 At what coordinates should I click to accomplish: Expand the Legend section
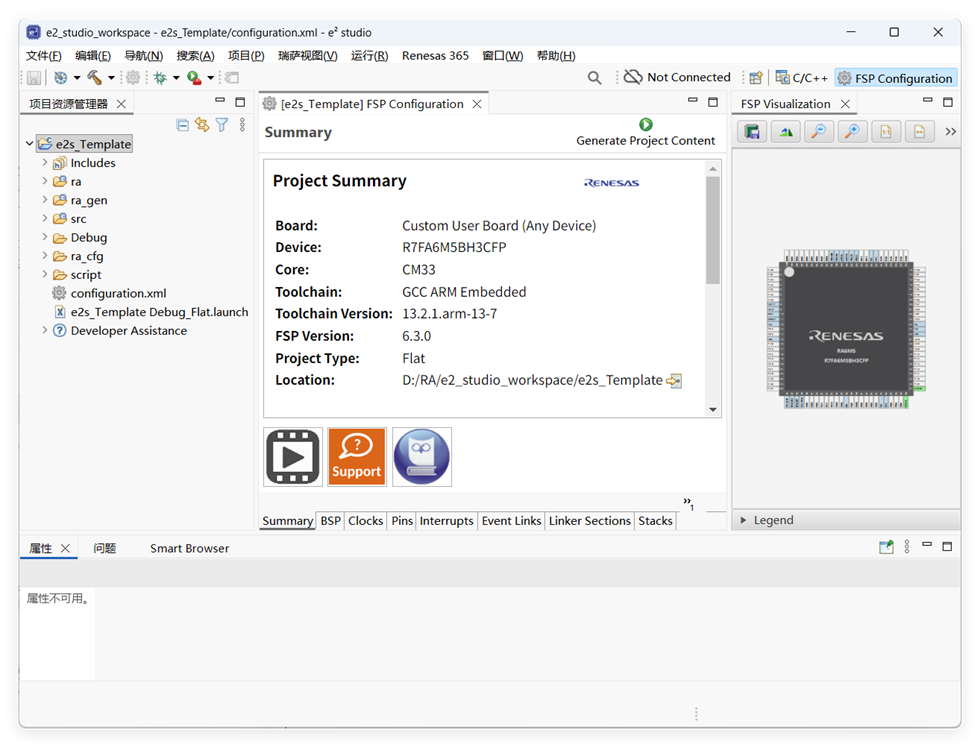743,520
